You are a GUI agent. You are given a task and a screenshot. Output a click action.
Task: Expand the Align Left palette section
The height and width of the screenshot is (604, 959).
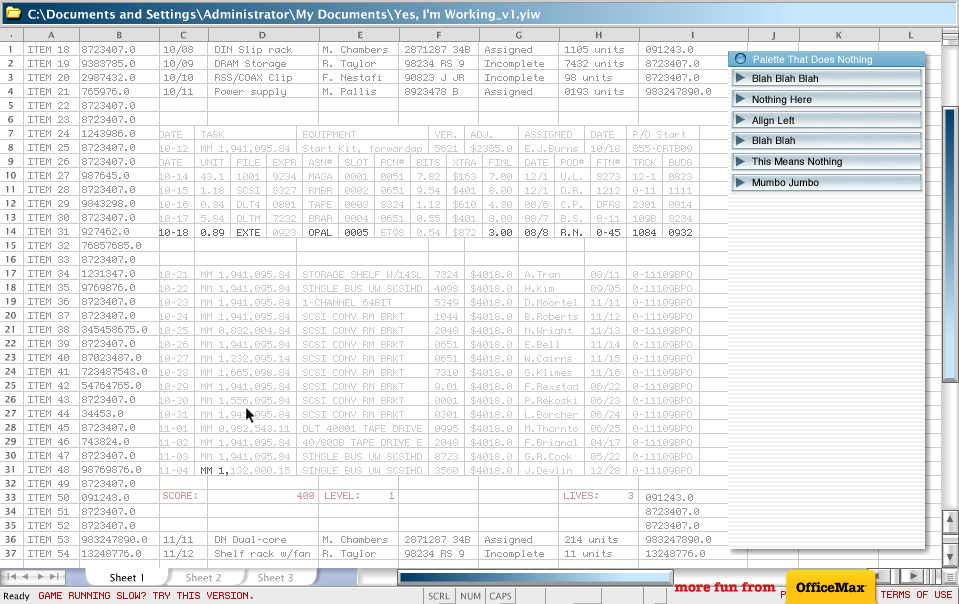[826, 120]
